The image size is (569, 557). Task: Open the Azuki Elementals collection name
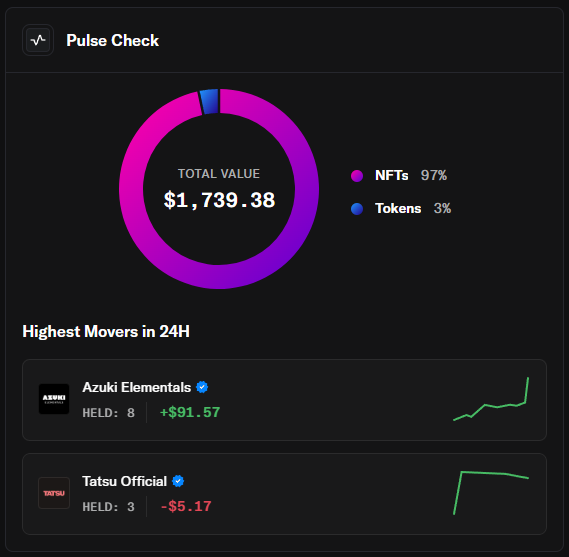(136, 387)
